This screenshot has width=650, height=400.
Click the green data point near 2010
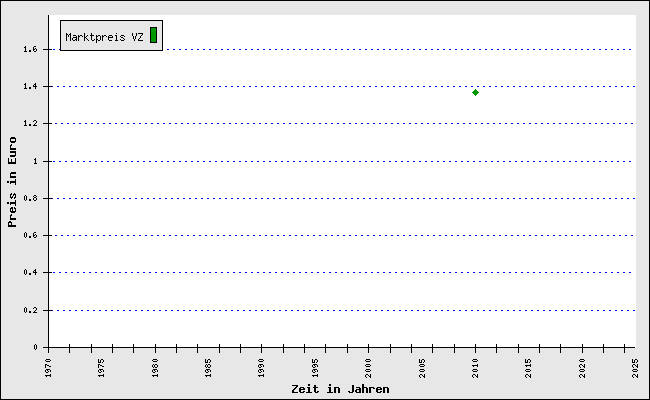(475, 92)
